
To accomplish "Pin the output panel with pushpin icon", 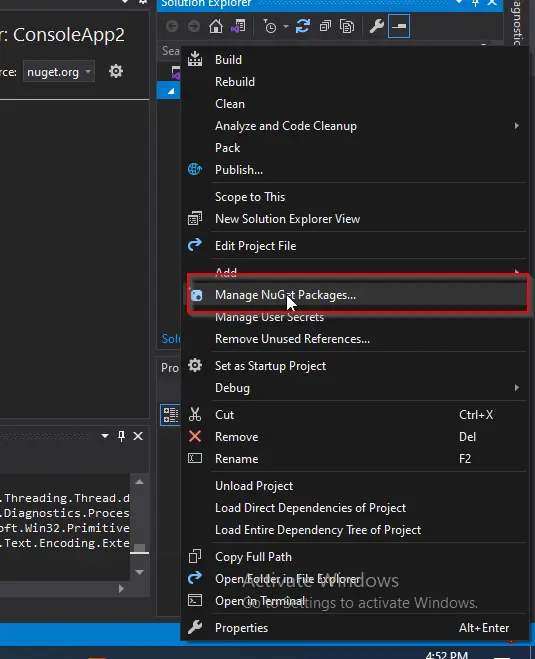I will [121, 436].
